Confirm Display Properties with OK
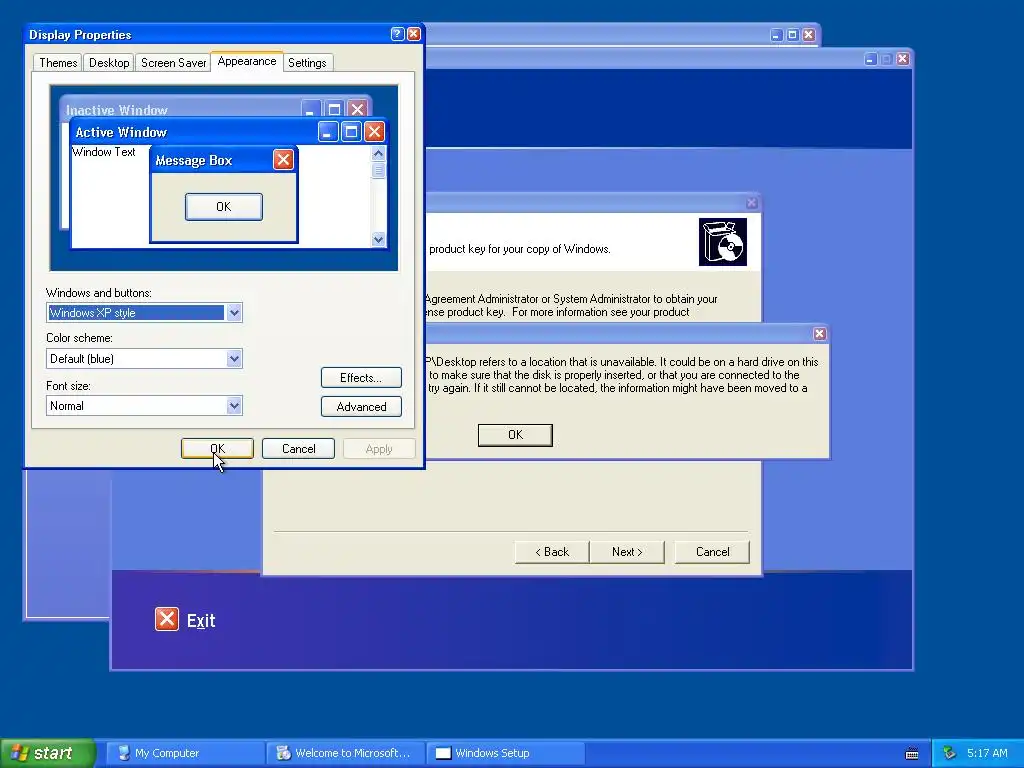The width and height of the screenshot is (1024, 768). pos(217,449)
